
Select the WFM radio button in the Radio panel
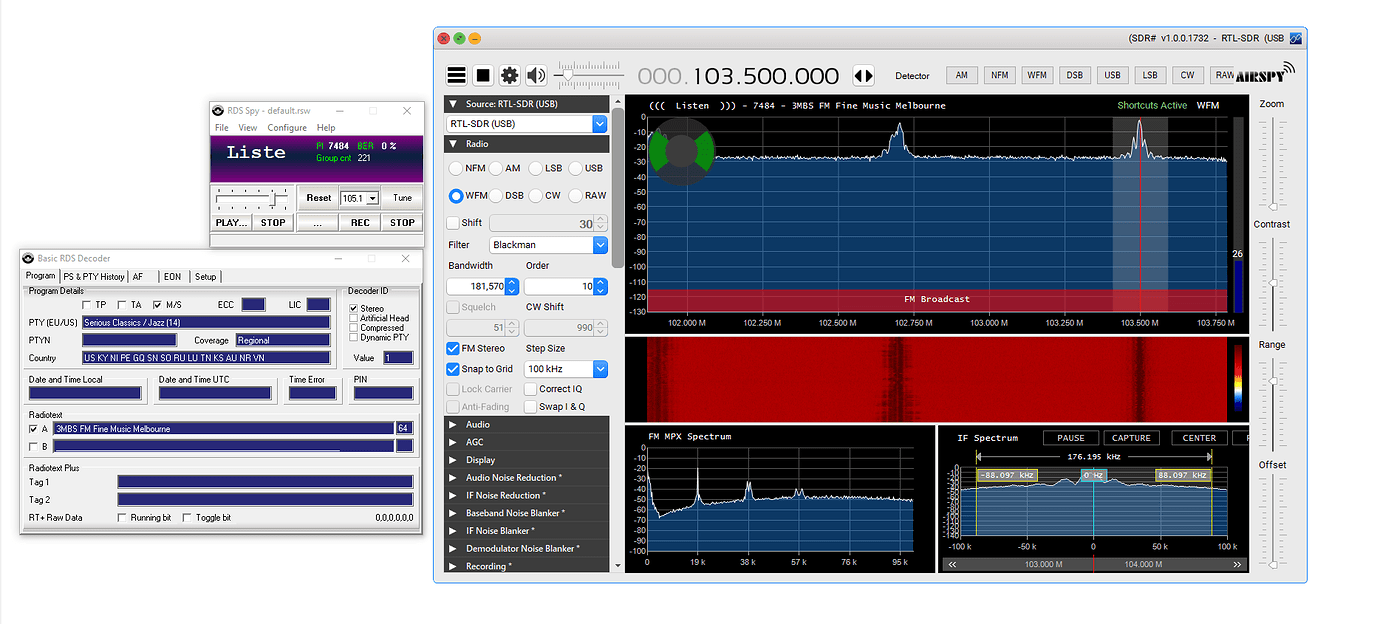pos(455,195)
